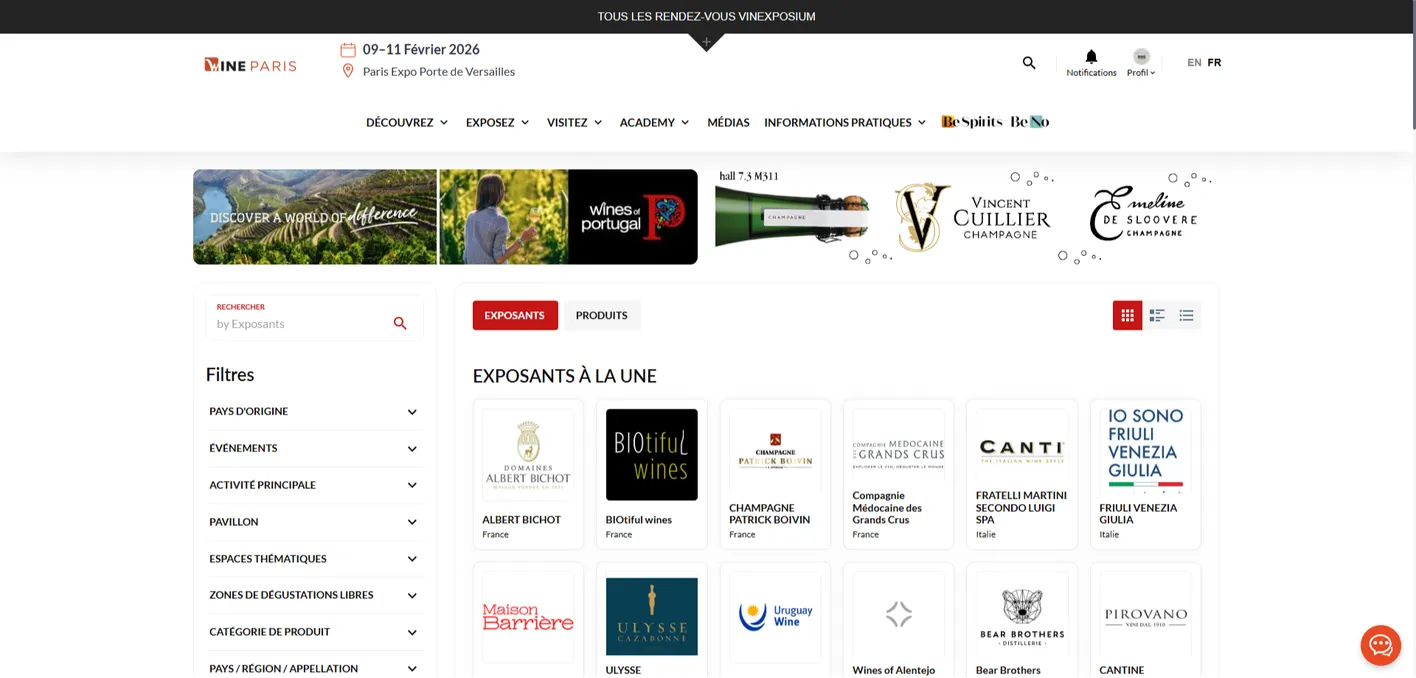The image size is (1416, 678).
Task: Open BIOtiful wines exhibitor logo
Action: pos(652,454)
